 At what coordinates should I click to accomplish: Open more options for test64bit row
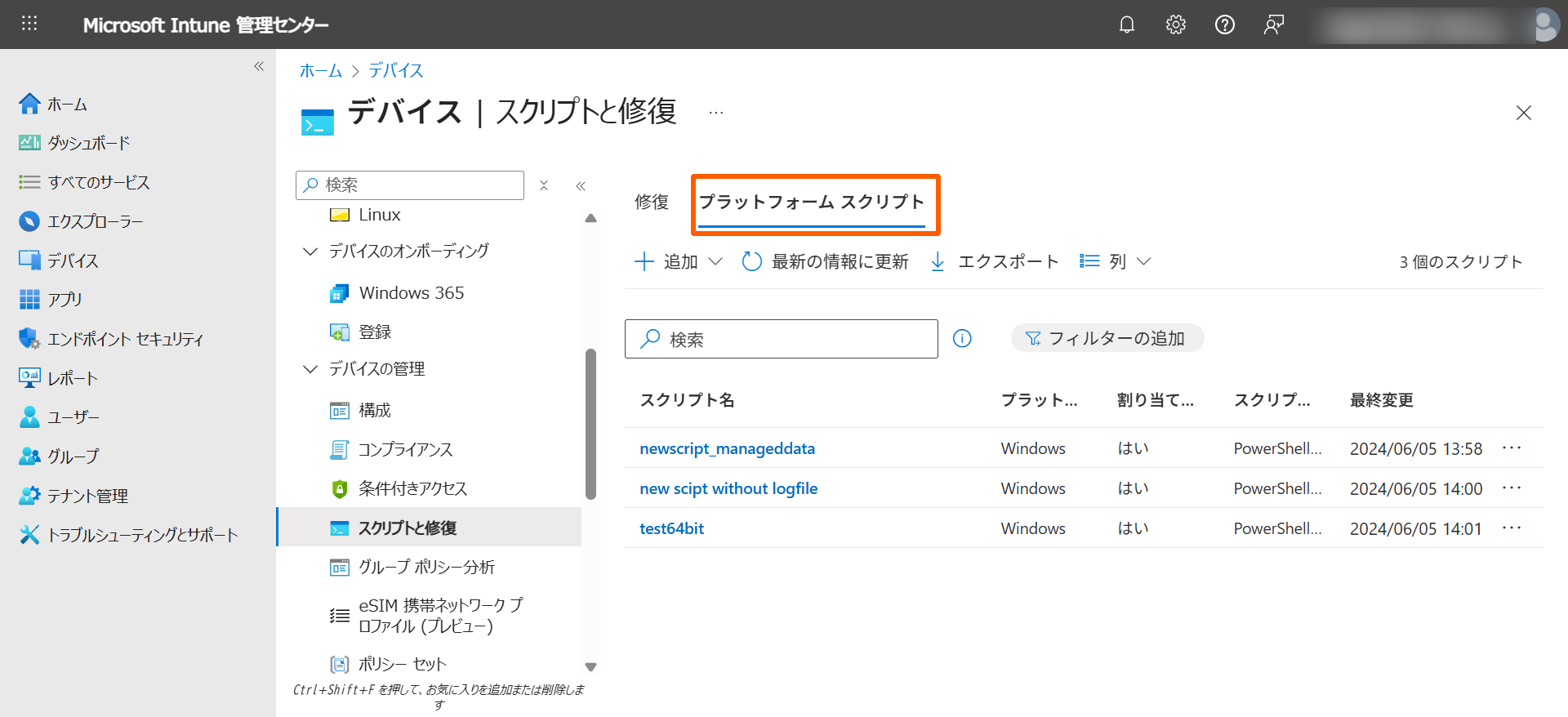(1511, 528)
